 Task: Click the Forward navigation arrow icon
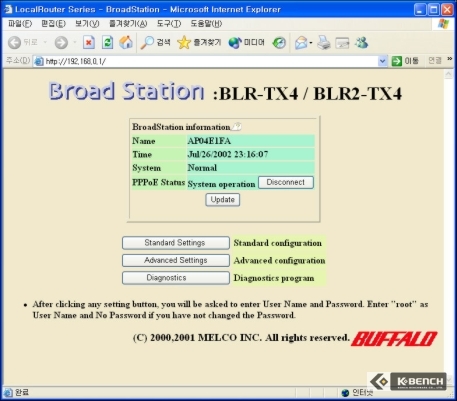61,42
